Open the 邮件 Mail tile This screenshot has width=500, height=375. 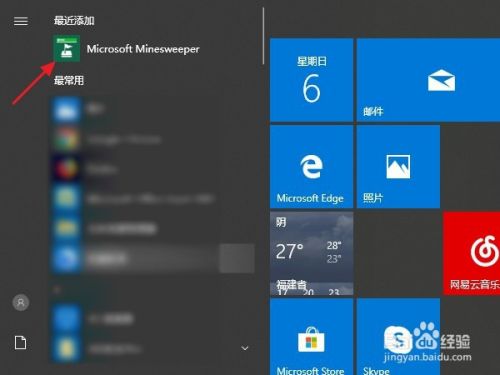click(428, 80)
